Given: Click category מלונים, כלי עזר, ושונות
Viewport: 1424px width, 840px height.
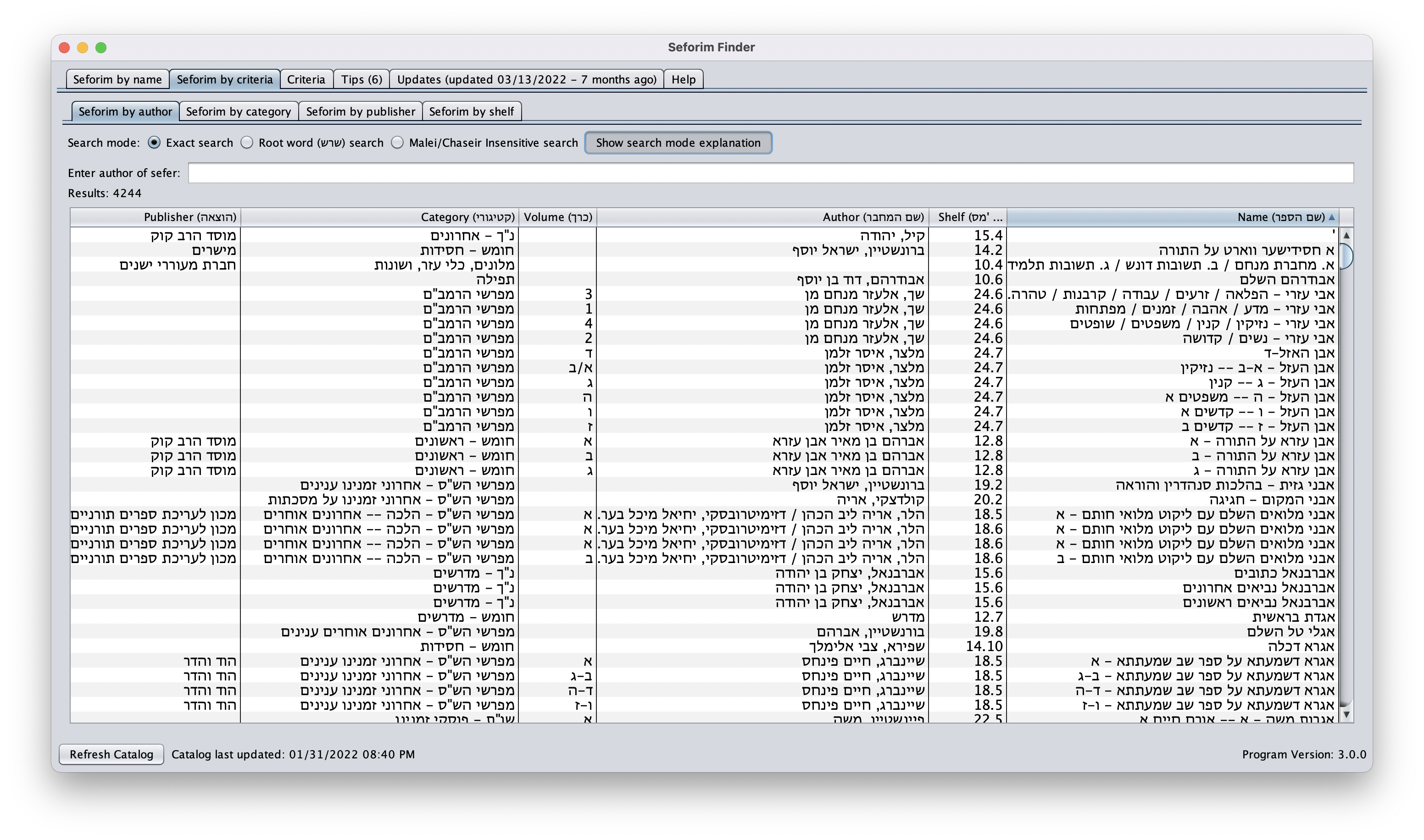Looking at the screenshot, I should 445,265.
